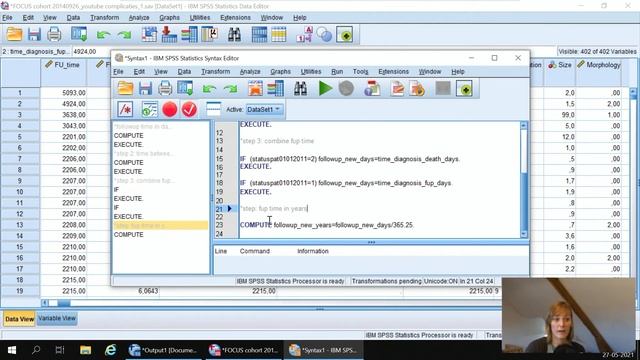640x360 pixels.
Task: Switch to FOCUS cohort taskbar window
Action: [x=244, y=350]
